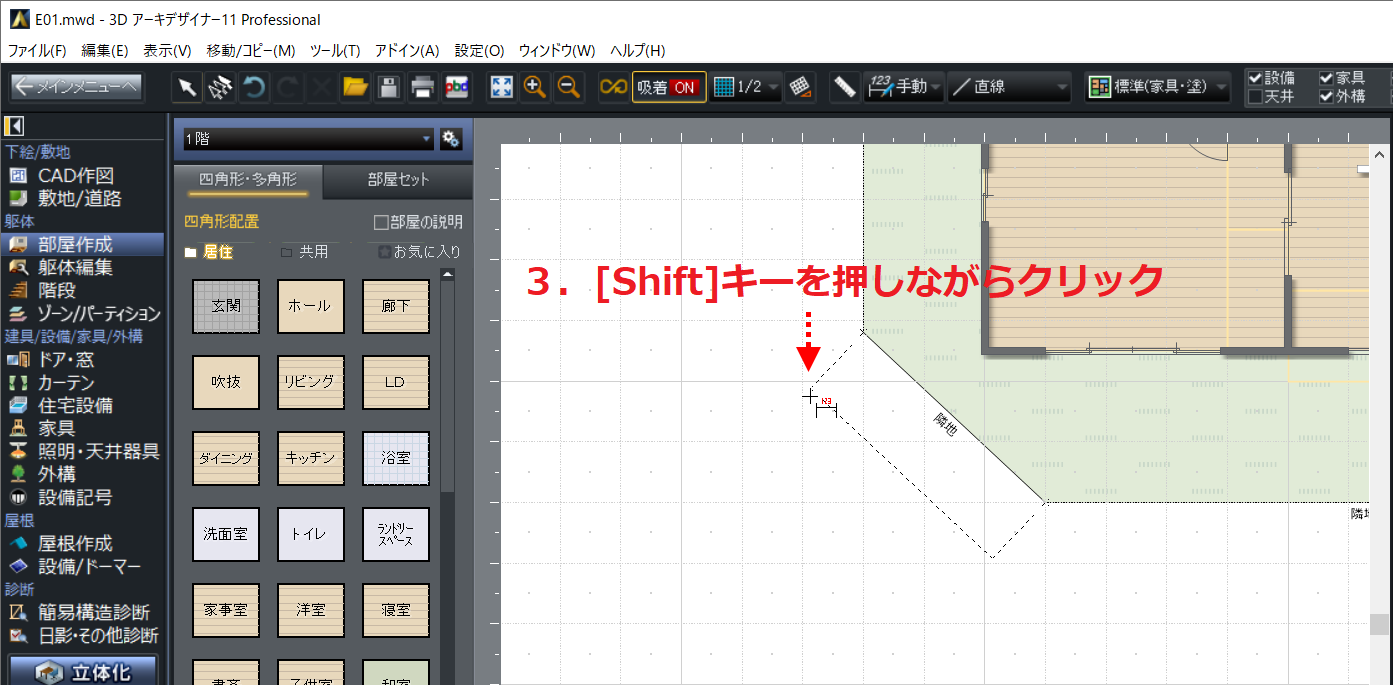
Task: Select the リビング room swatch
Action: 311,382
